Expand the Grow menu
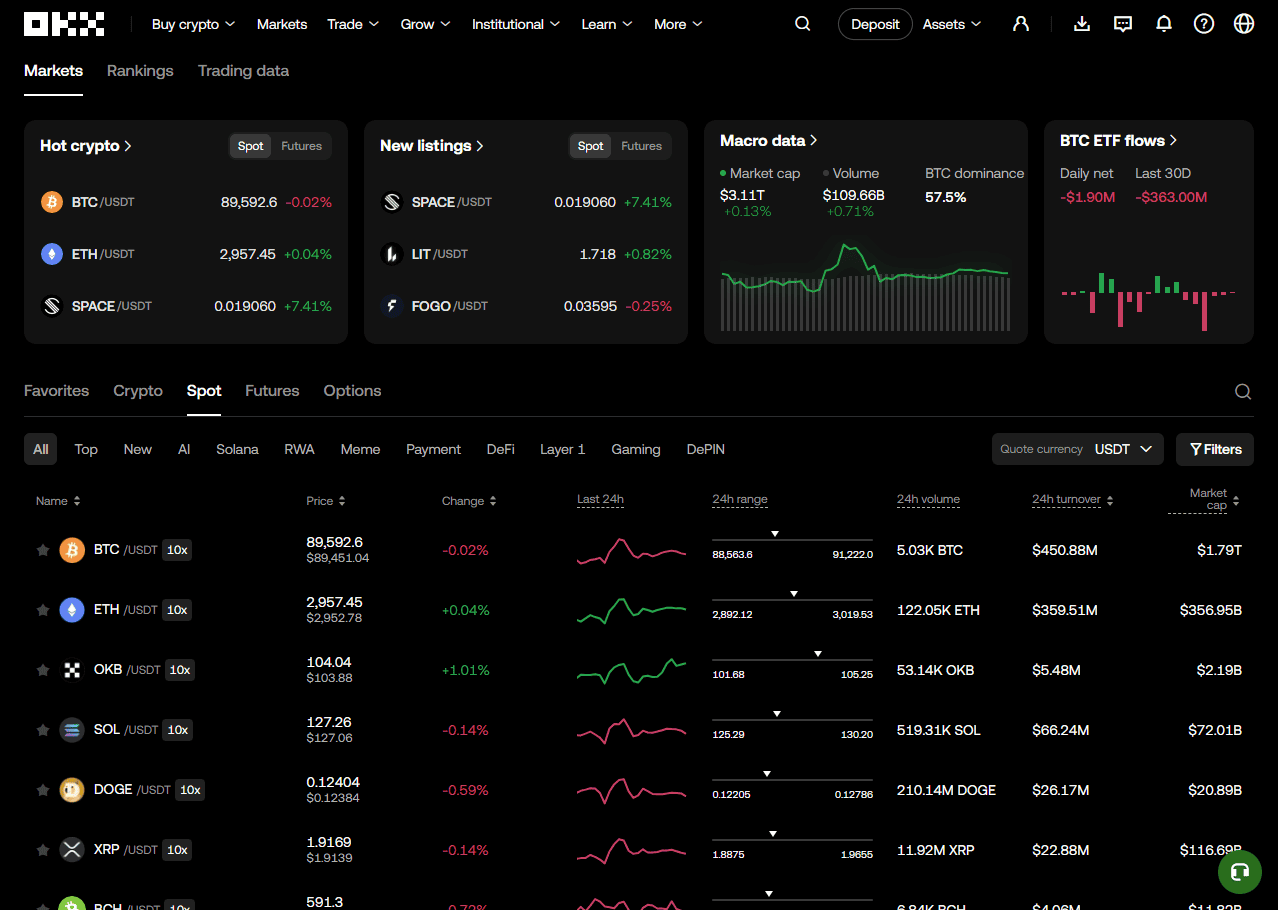 [x=425, y=24]
